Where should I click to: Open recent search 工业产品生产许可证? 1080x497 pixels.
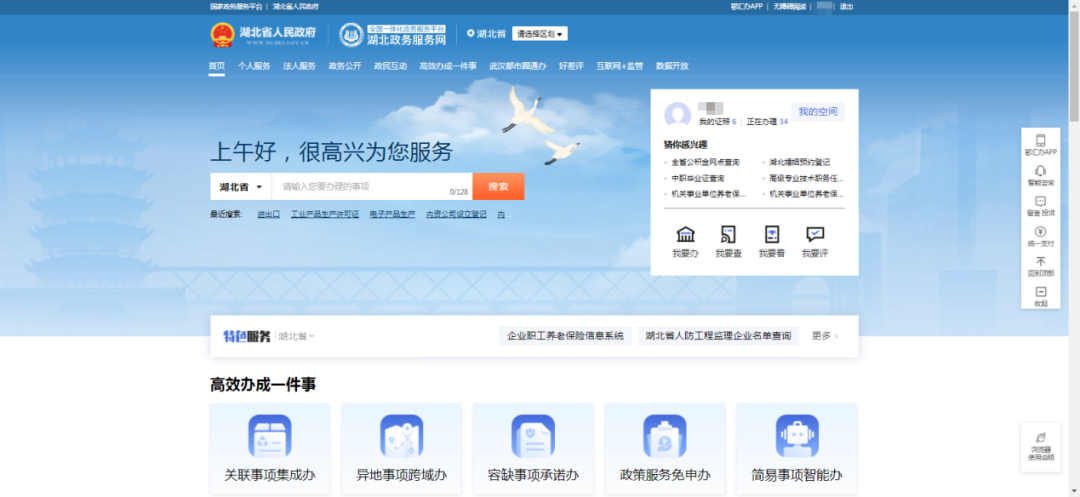tap(325, 214)
